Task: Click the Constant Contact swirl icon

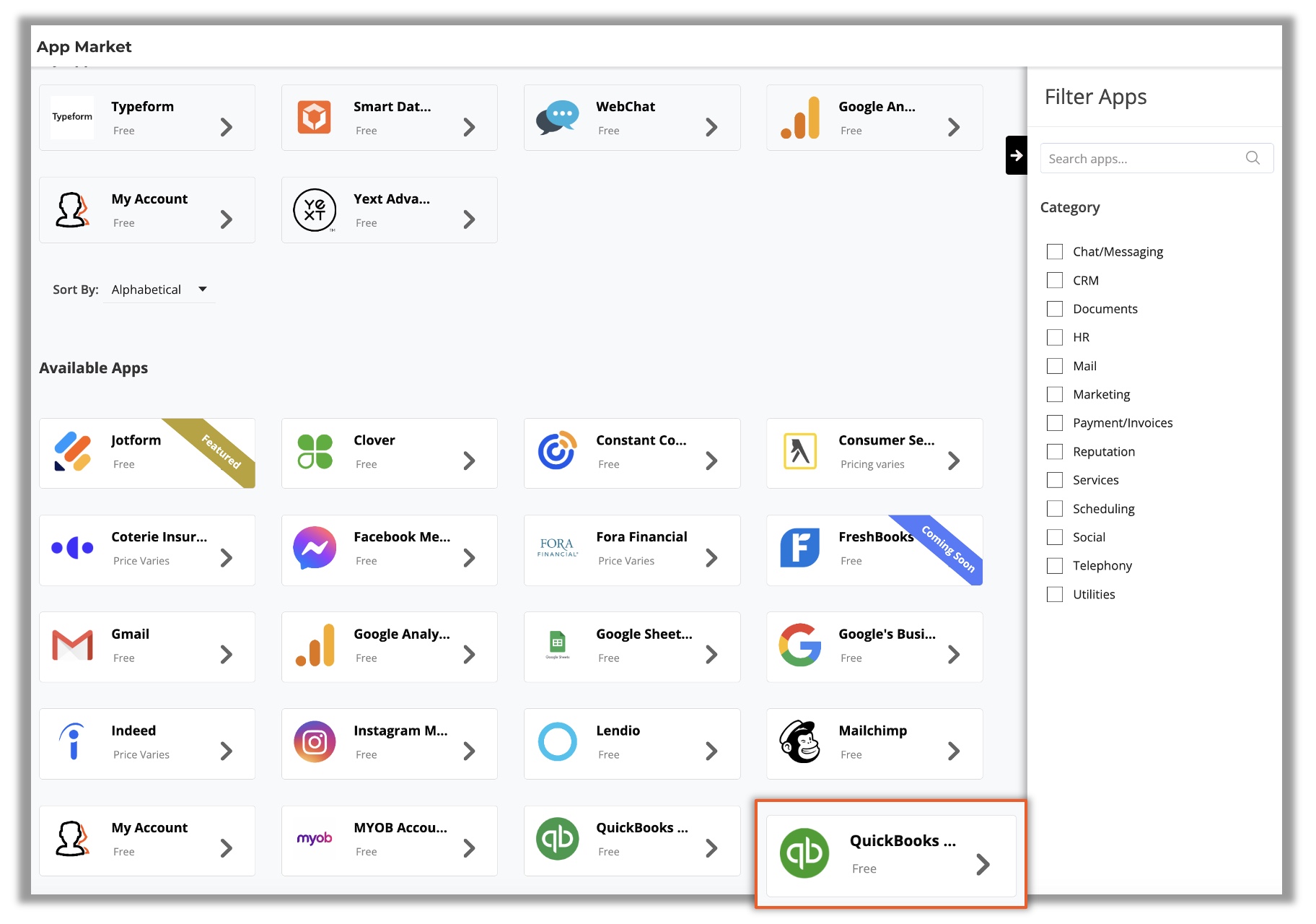Action: tap(558, 450)
